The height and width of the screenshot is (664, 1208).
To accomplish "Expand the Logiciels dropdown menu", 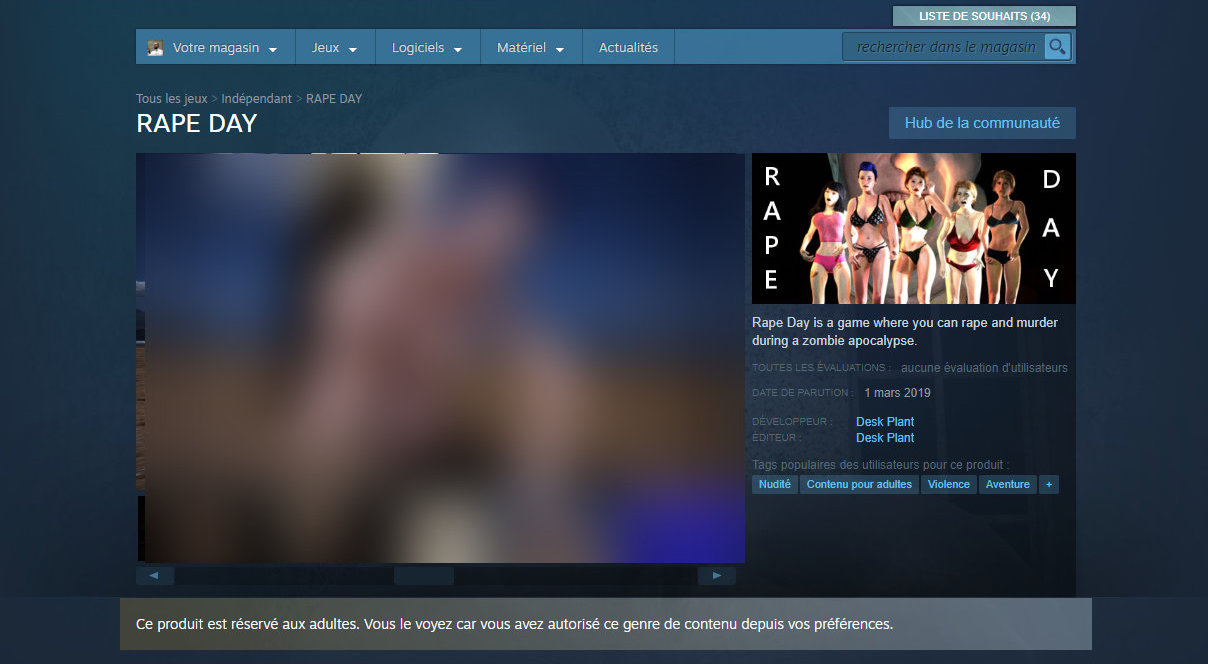I will (427, 48).
